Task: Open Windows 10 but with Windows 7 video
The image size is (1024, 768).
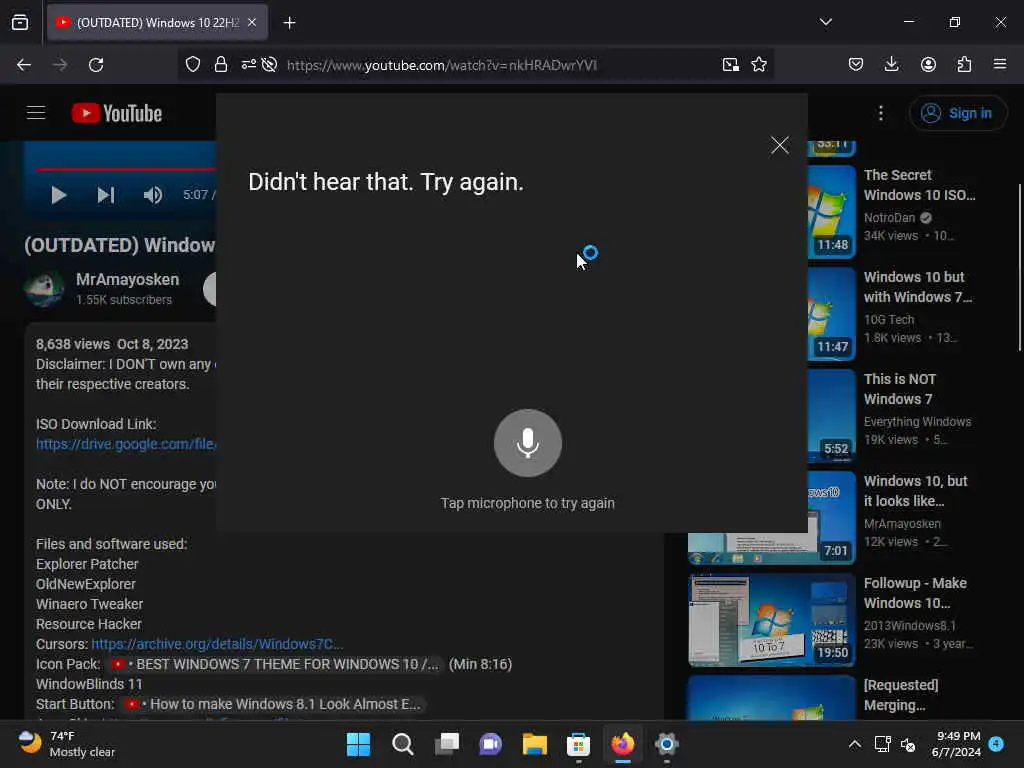Action: pyautogui.click(x=918, y=287)
